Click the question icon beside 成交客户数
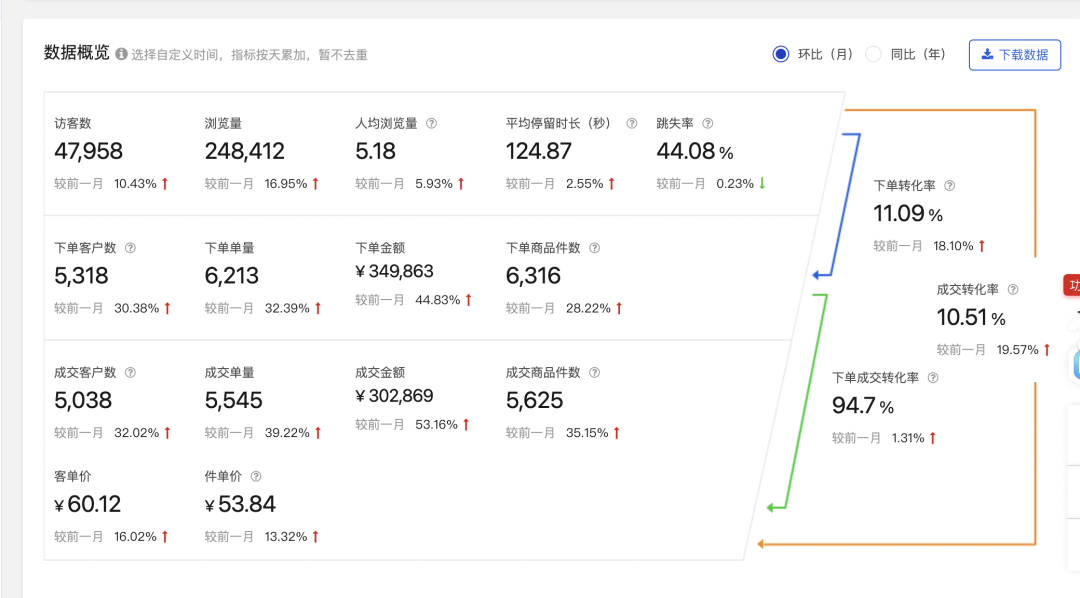 (131, 373)
